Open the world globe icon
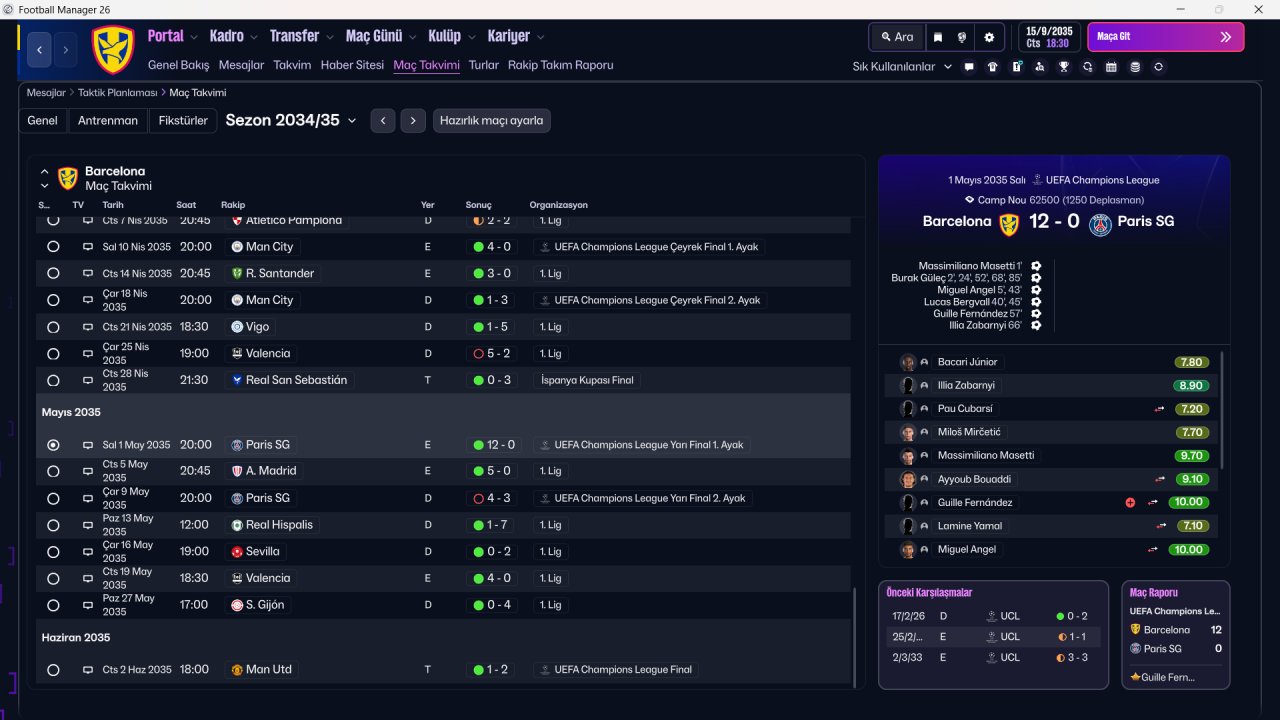The width and height of the screenshot is (1280, 720). tap(962, 37)
